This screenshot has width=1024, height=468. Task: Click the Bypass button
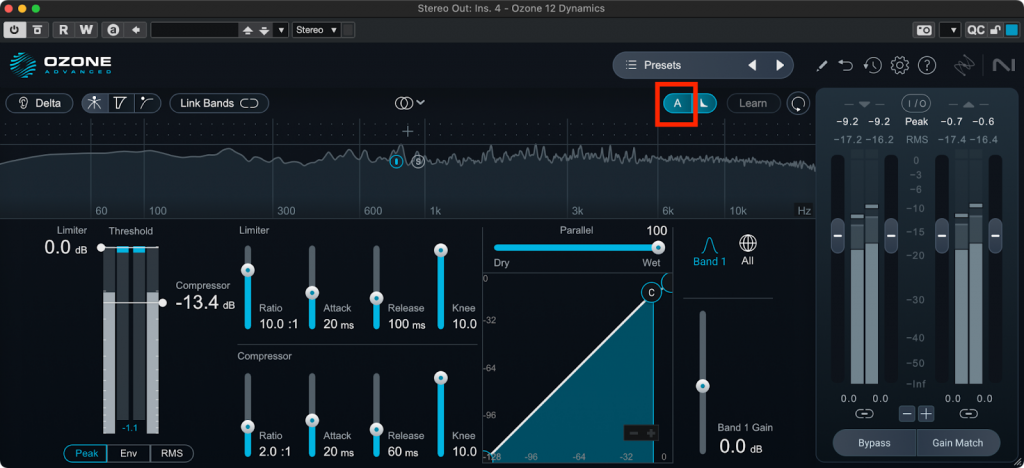point(874,442)
